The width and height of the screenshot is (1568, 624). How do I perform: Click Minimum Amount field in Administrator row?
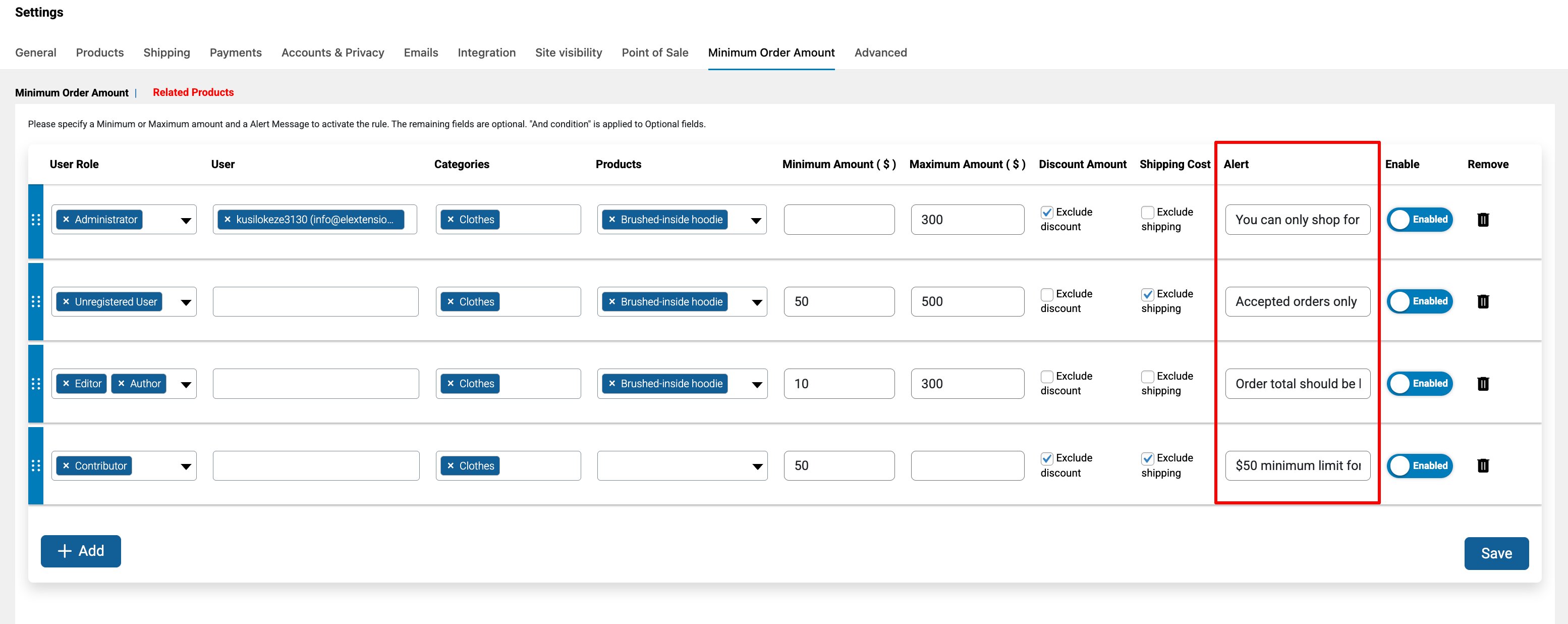pos(839,220)
